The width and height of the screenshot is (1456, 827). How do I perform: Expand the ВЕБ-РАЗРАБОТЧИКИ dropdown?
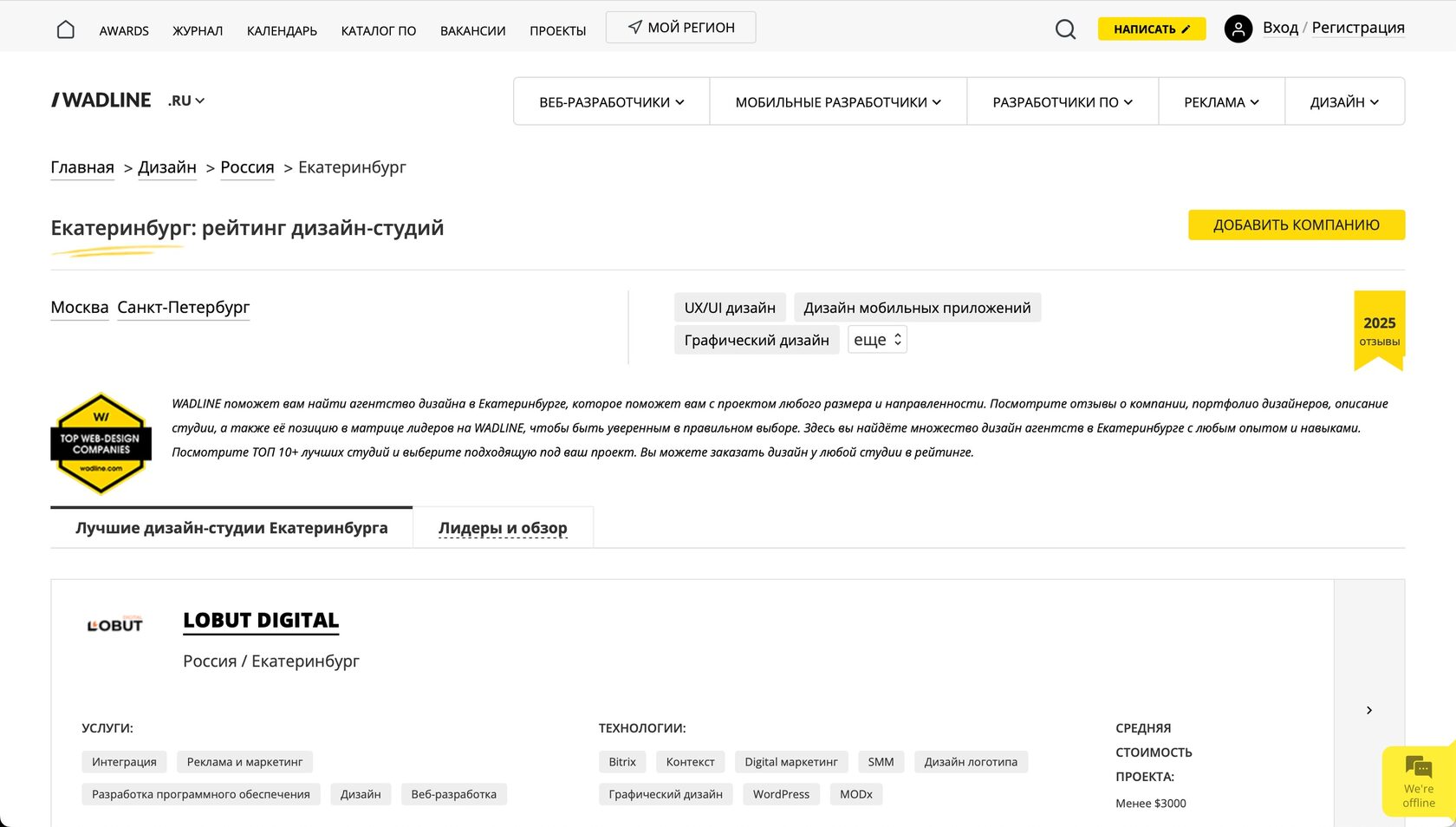click(612, 101)
